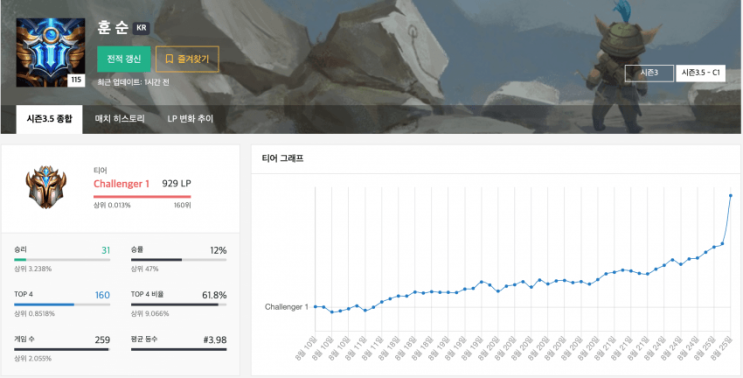Image resolution: width=743 pixels, height=378 pixels.
Task: Switch to the LP 변화 추이 tab
Action: 190,119
